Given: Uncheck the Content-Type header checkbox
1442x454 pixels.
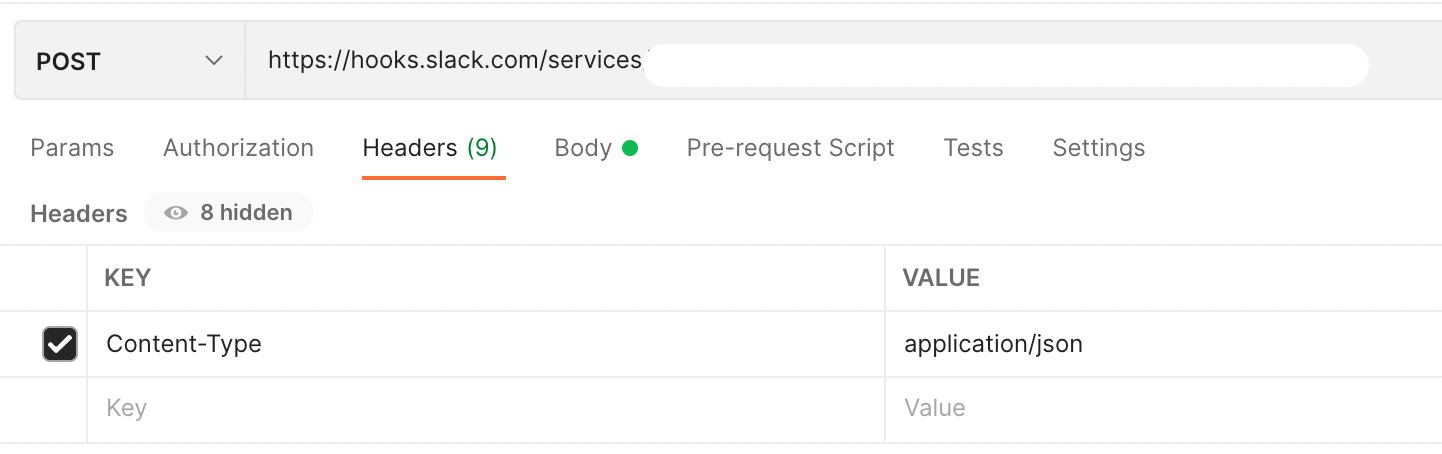Looking at the screenshot, I should (60, 344).
